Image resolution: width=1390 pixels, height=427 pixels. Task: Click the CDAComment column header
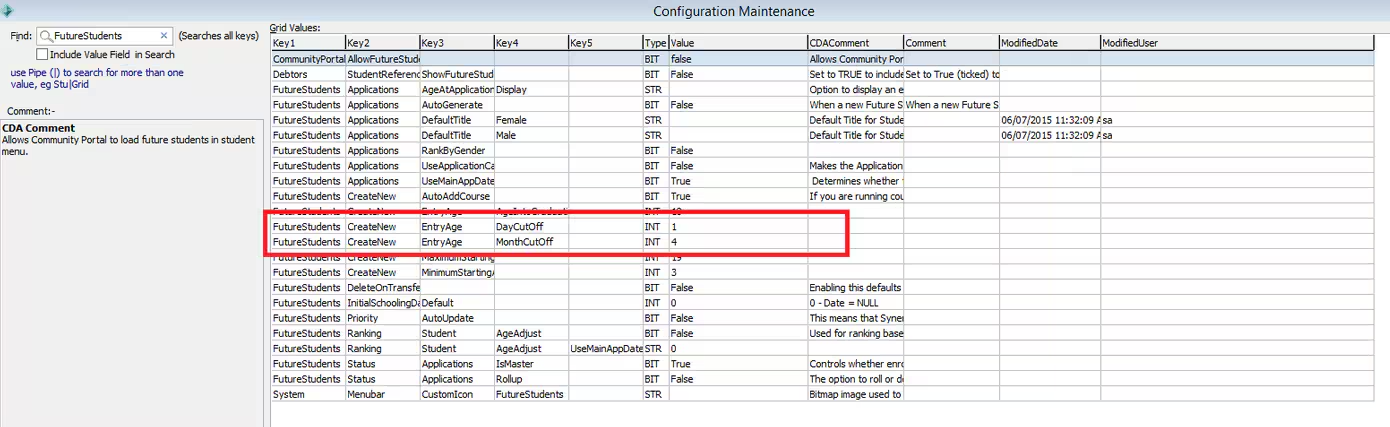tap(855, 43)
